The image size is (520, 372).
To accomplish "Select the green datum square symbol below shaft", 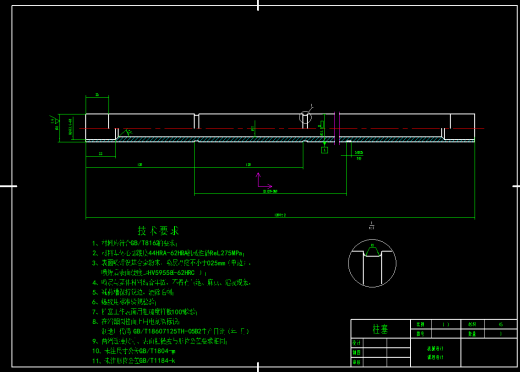I will click(324, 150).
